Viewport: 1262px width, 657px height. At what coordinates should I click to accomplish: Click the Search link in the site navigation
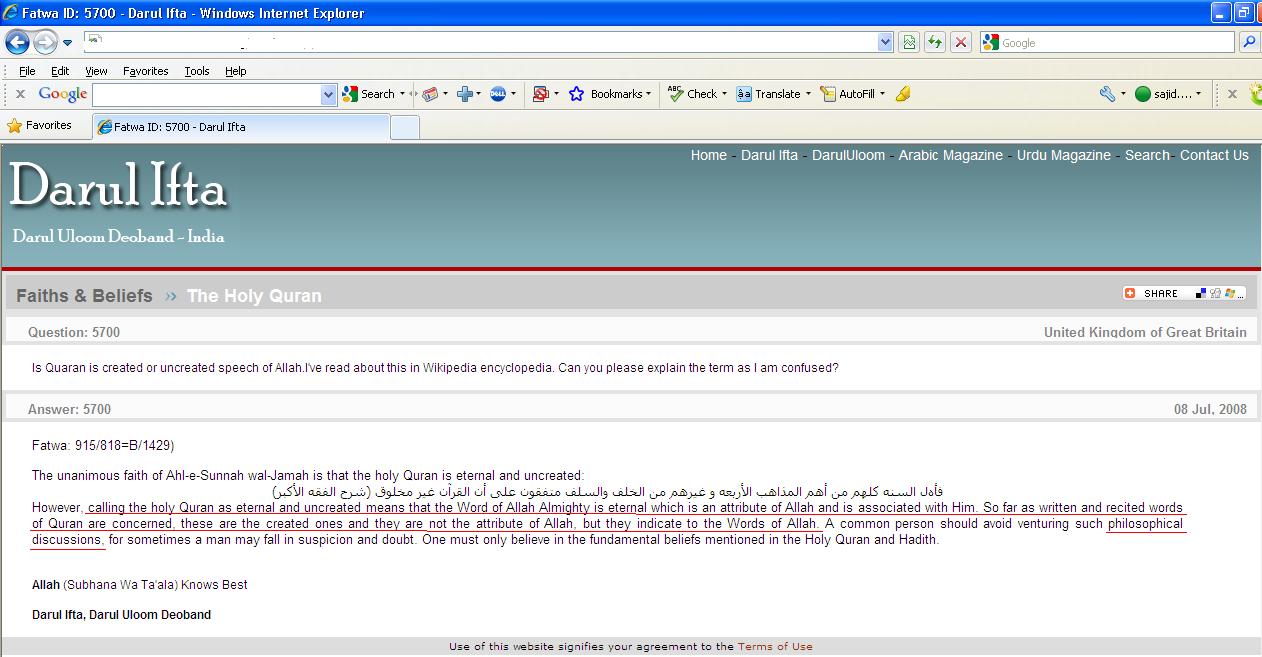click(x=1147, y=155)
